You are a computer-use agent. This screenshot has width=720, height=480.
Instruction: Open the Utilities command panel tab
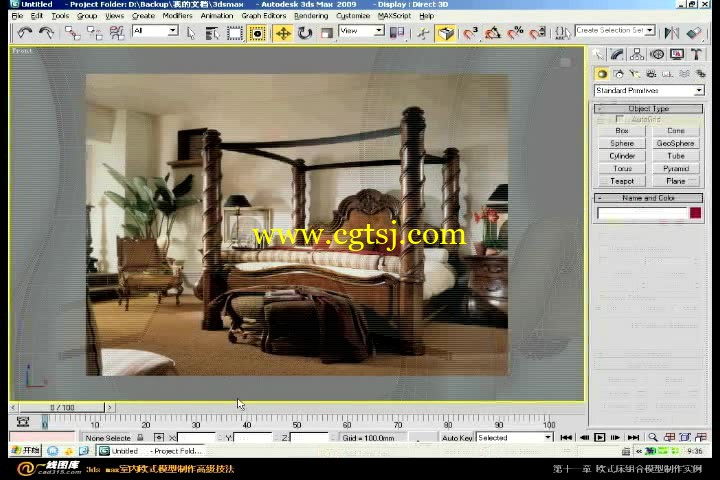coord(697,54)
